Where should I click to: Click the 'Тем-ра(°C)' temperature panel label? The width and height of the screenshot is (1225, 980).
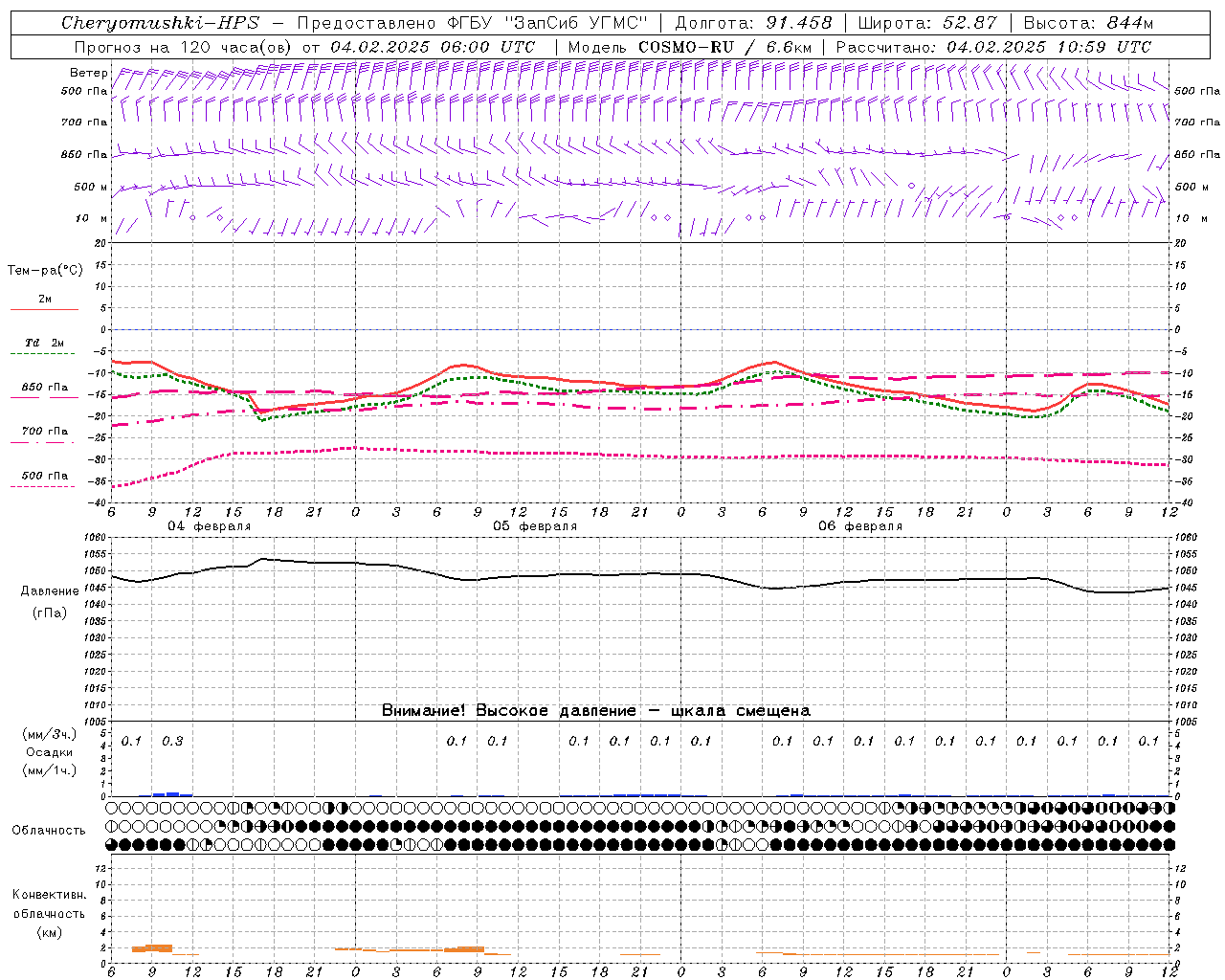pyautogui.click(x=45, y=271)
